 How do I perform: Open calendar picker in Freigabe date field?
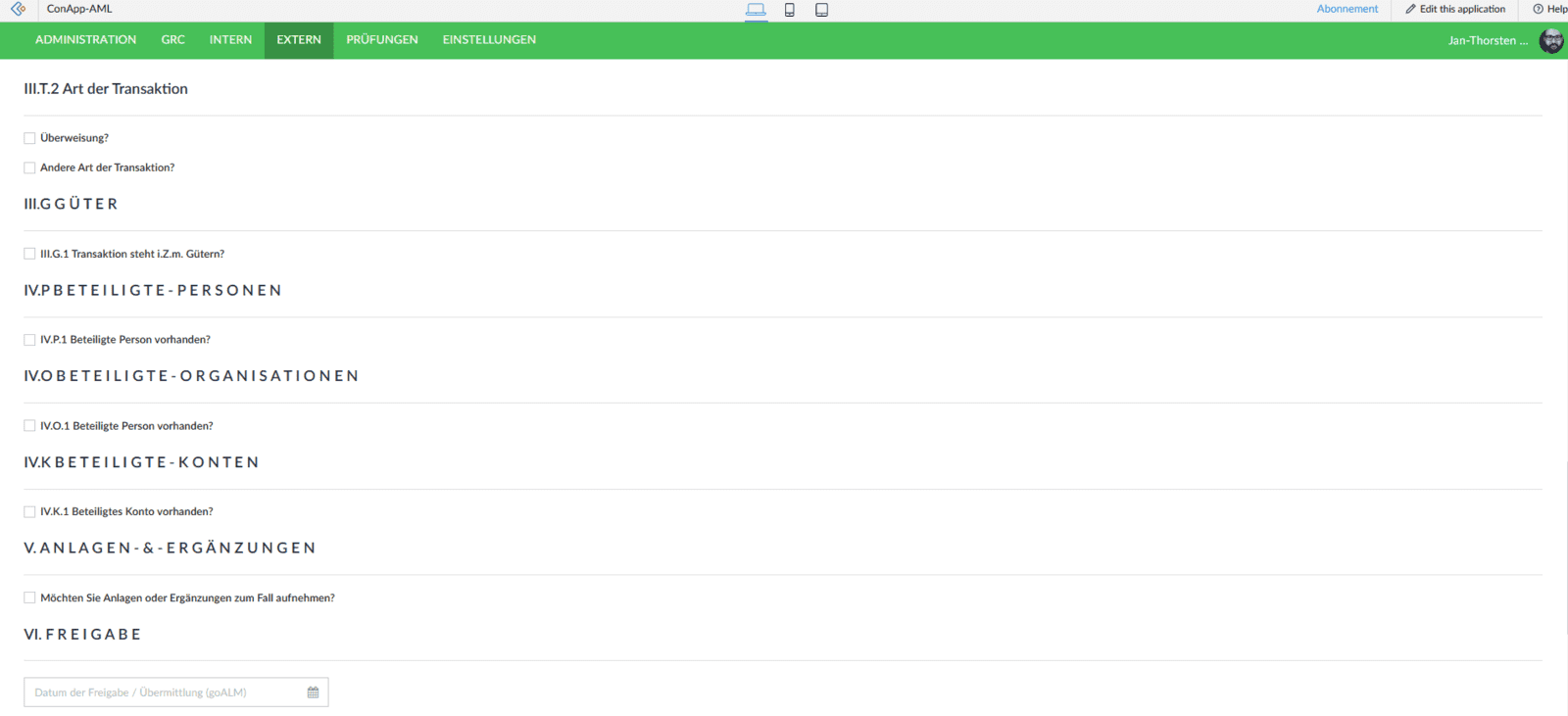(x=313, y=692)
